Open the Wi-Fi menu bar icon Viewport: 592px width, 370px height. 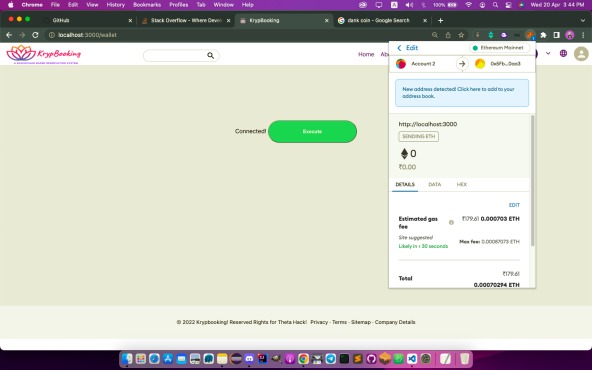tap(469, 5)
